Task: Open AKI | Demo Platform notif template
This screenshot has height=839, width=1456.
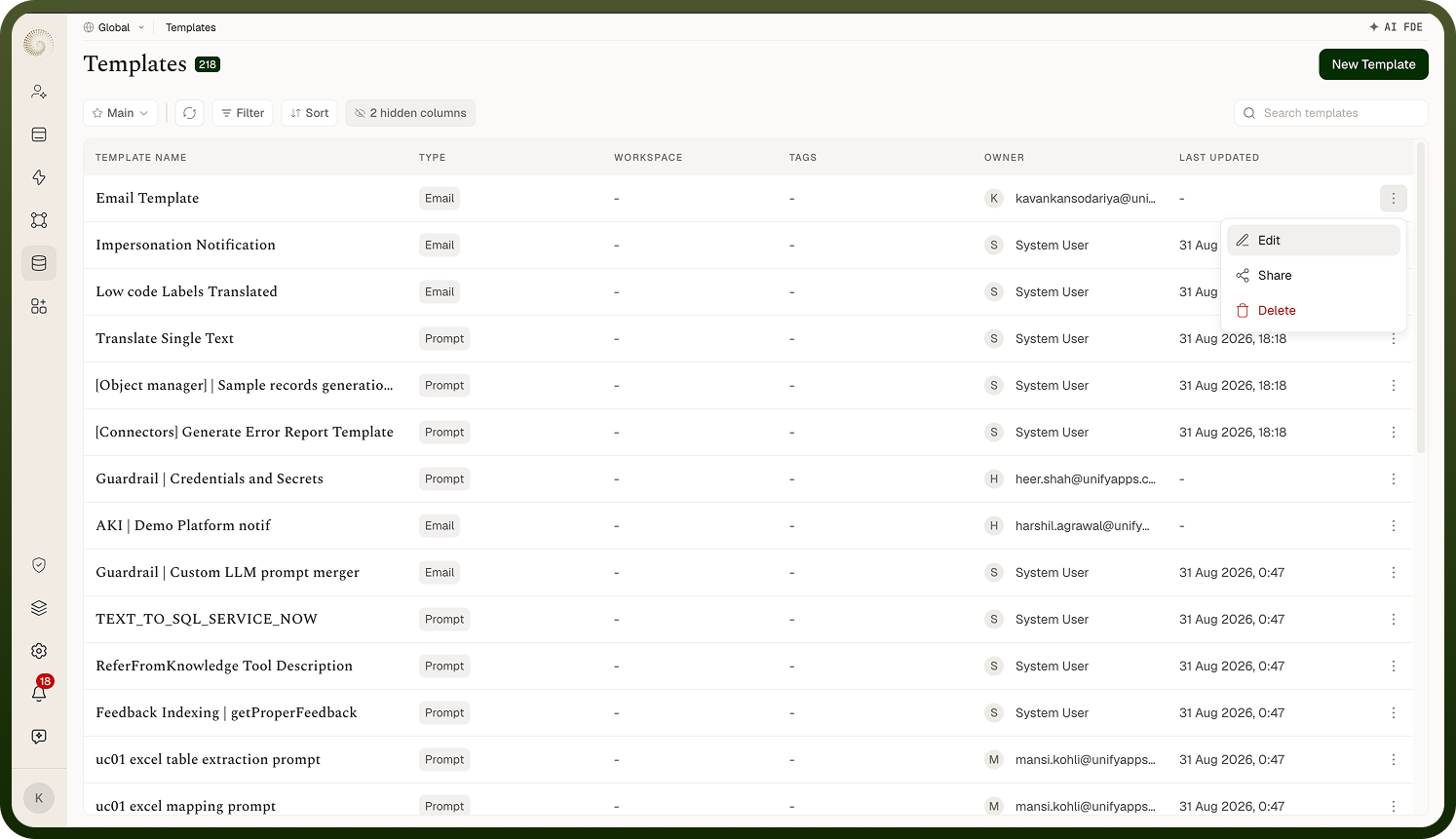Action: click(x=183, y=525)
